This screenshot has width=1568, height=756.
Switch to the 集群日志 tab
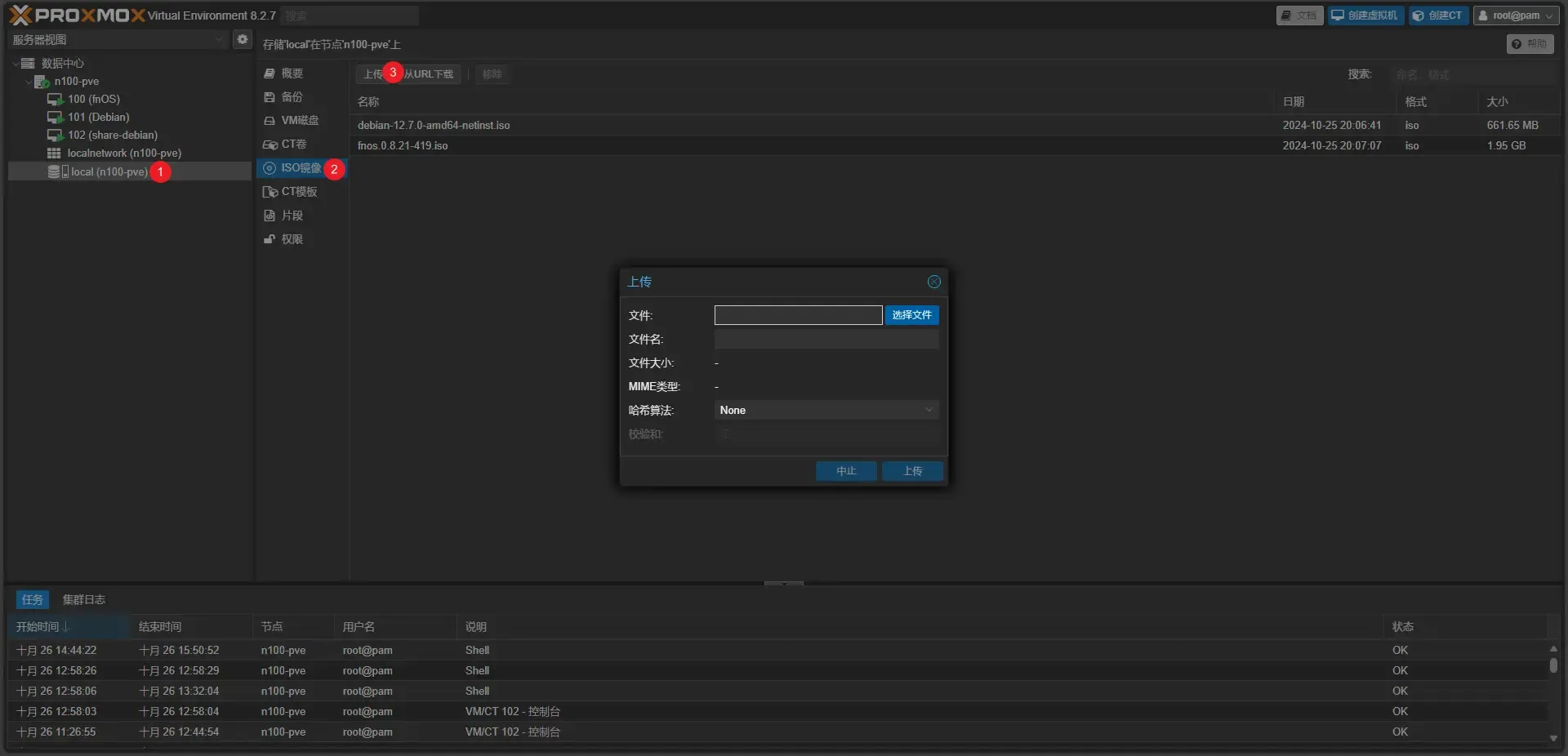(x=83, y=599)
